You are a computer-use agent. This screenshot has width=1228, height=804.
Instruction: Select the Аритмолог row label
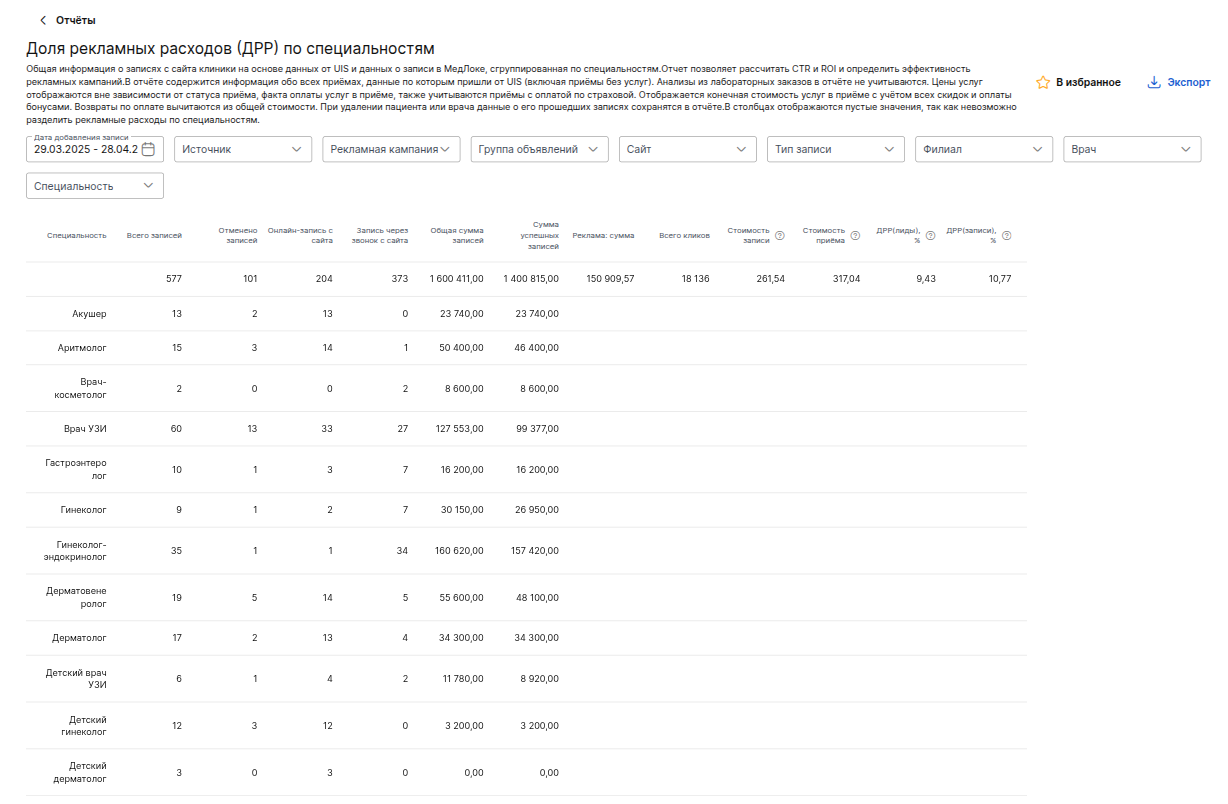[x=82, y=348]
